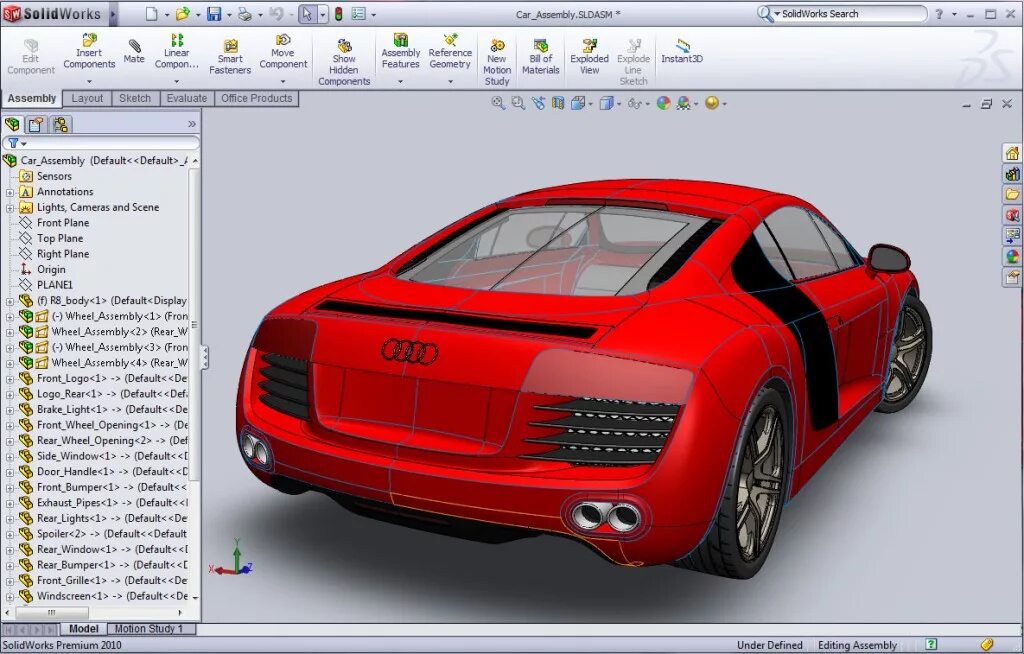Select the Mate tool
Viewport: 1024px width, 654px height.
[134, 51]
